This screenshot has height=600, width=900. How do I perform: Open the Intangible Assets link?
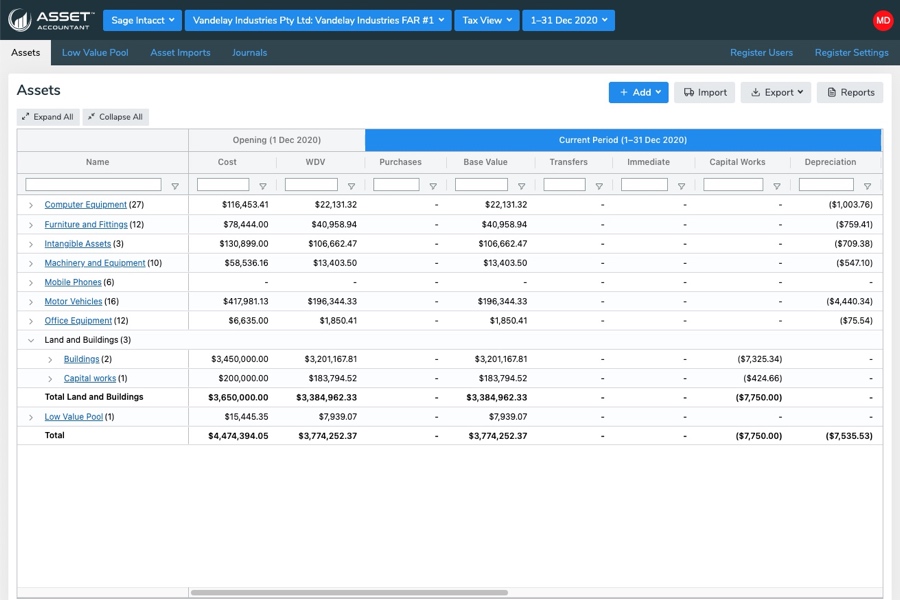pos(77,244)
